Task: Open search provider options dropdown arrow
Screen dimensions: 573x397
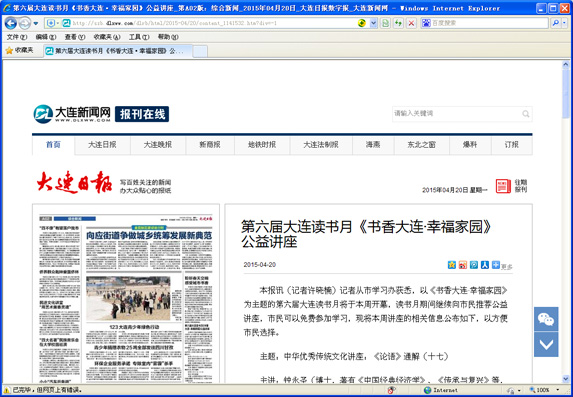Action: (565, 23)
